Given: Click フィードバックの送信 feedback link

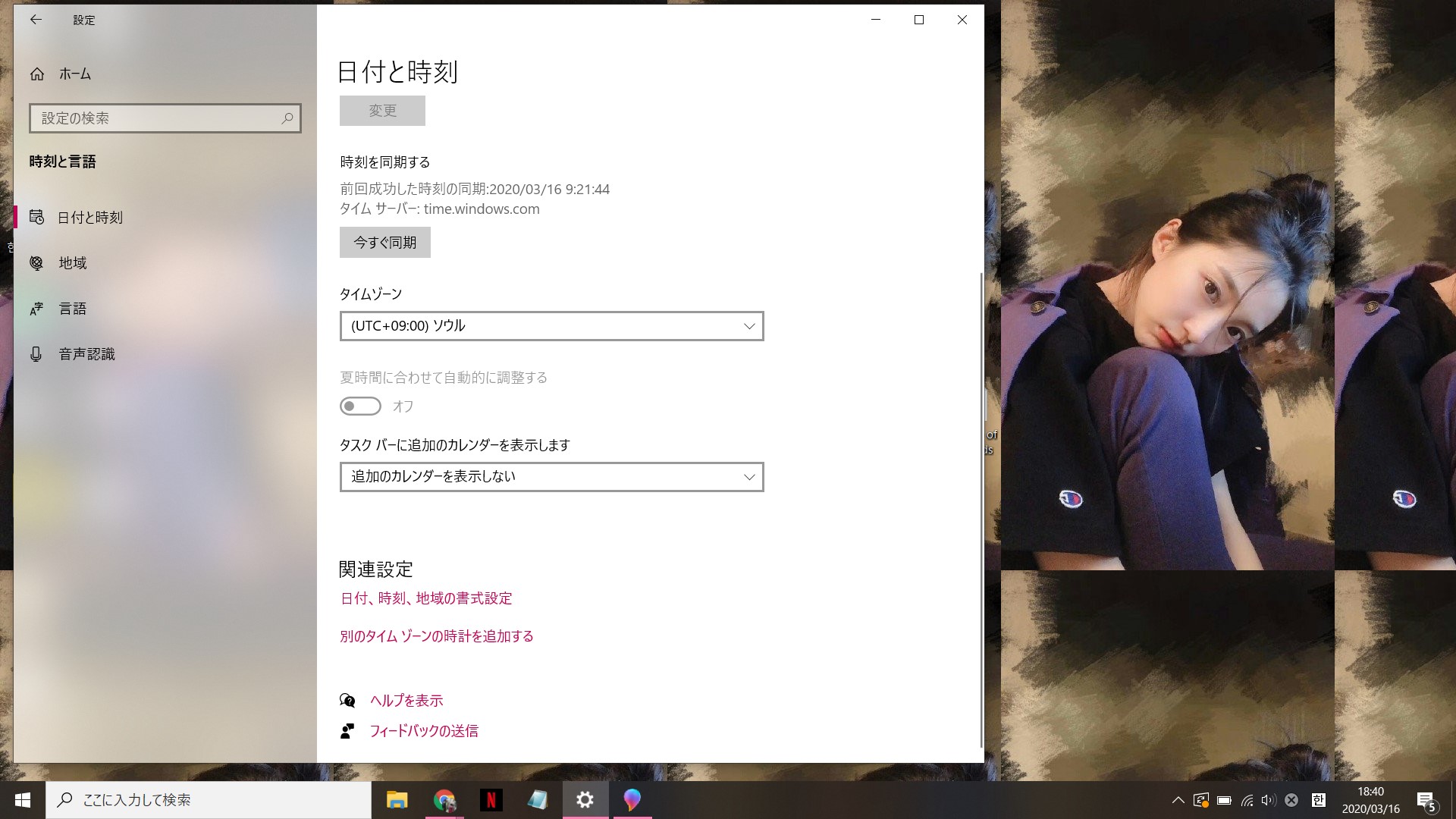Looking at the screenshot, I should (424, 731).
